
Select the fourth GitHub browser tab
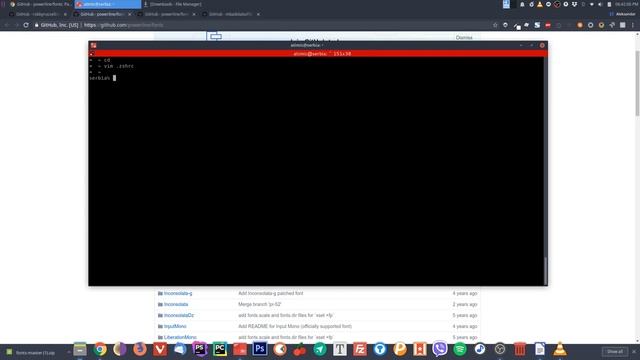[x=231, y=14]
